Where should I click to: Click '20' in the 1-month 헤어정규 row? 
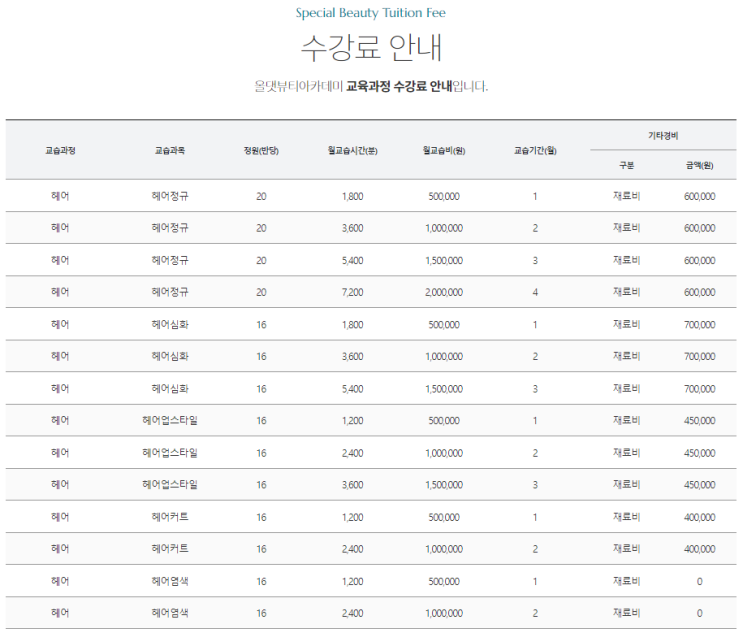[261, 196]
